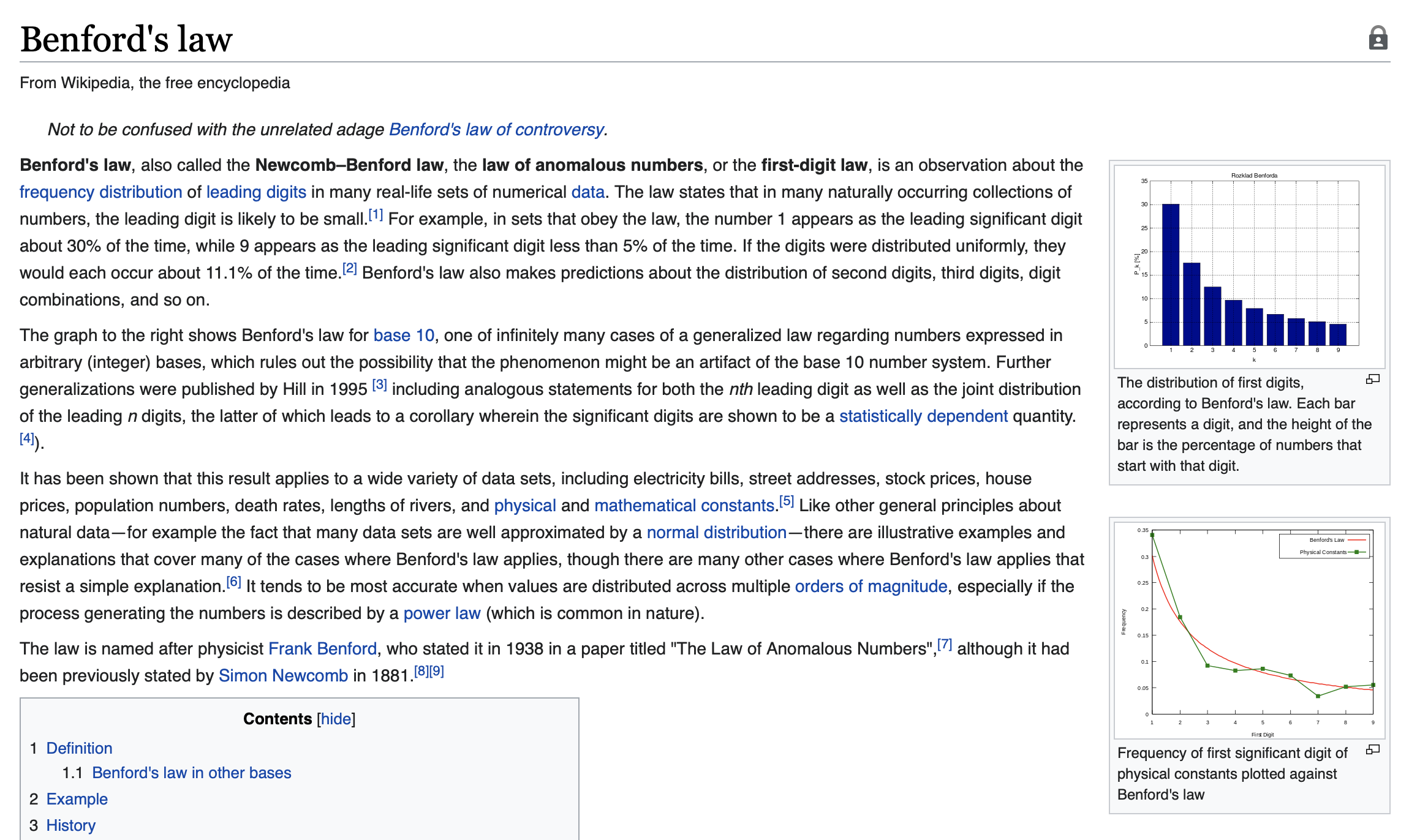1409x840 pixels.
Task: Jump to citation reference [3]
Action: click(x=380, y=384)
